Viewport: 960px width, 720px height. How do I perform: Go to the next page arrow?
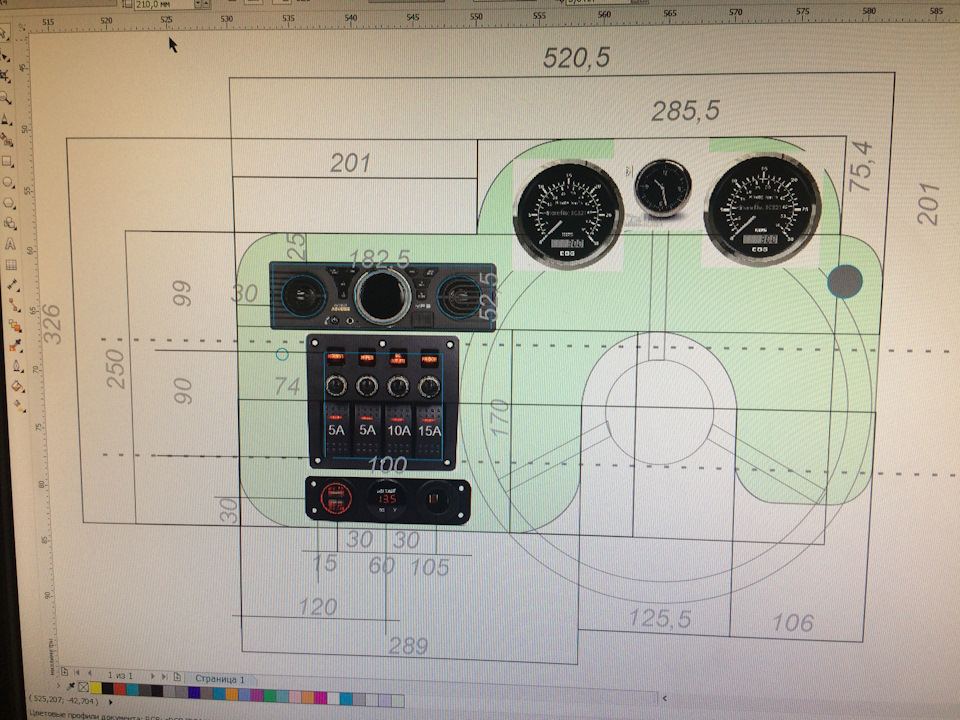[x=152, y=676]
